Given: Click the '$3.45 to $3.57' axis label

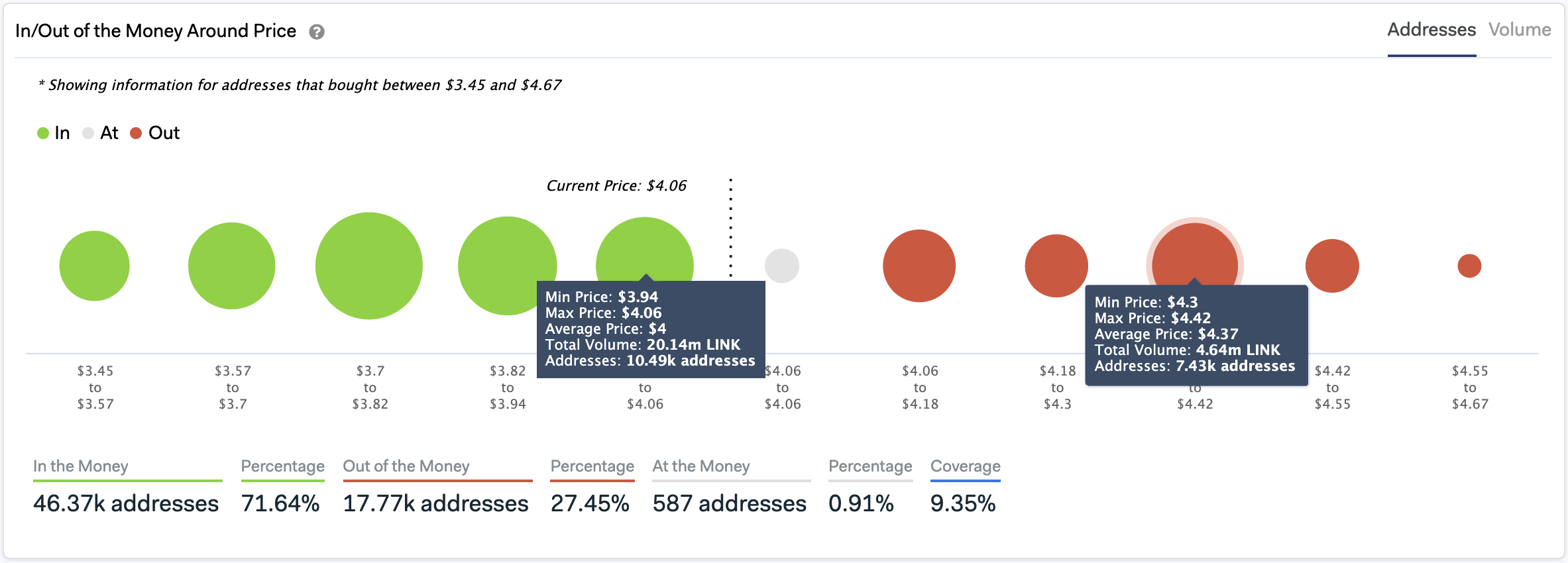Looking at the screenshot, I should (x=95, y=387).
